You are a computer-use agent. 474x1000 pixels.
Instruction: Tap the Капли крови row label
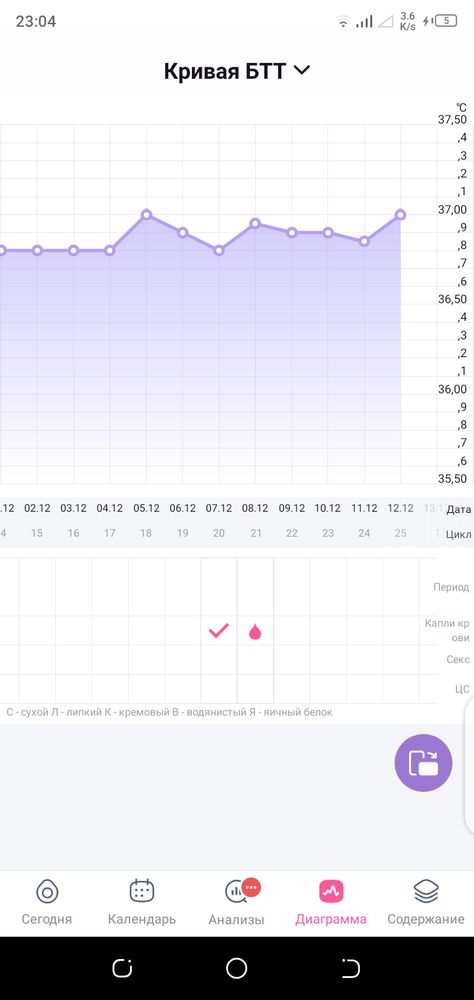[x=448, y=629]
